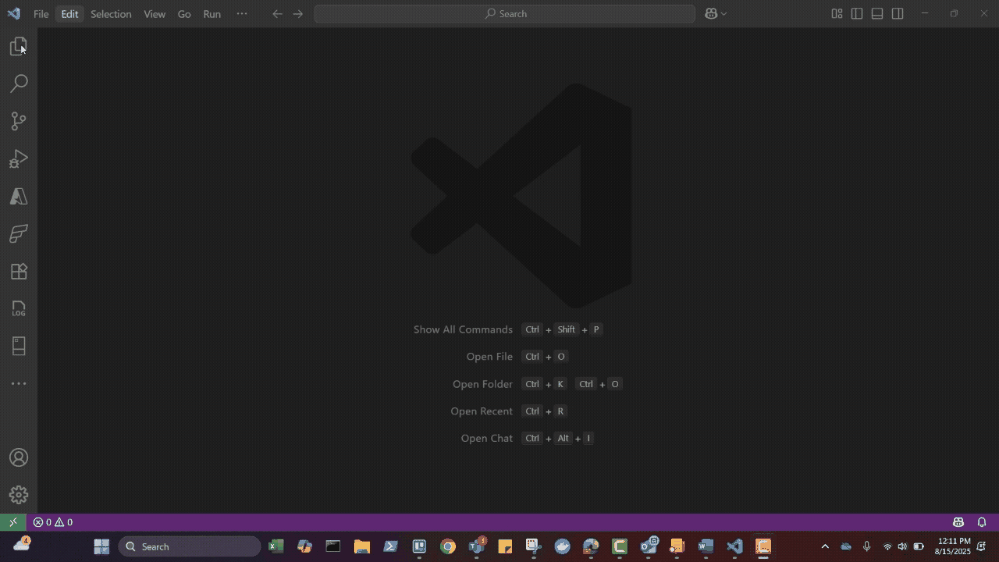Open the Manage gear menu
The height and width of the screenshot is (562, 999).
coord(18,494)
